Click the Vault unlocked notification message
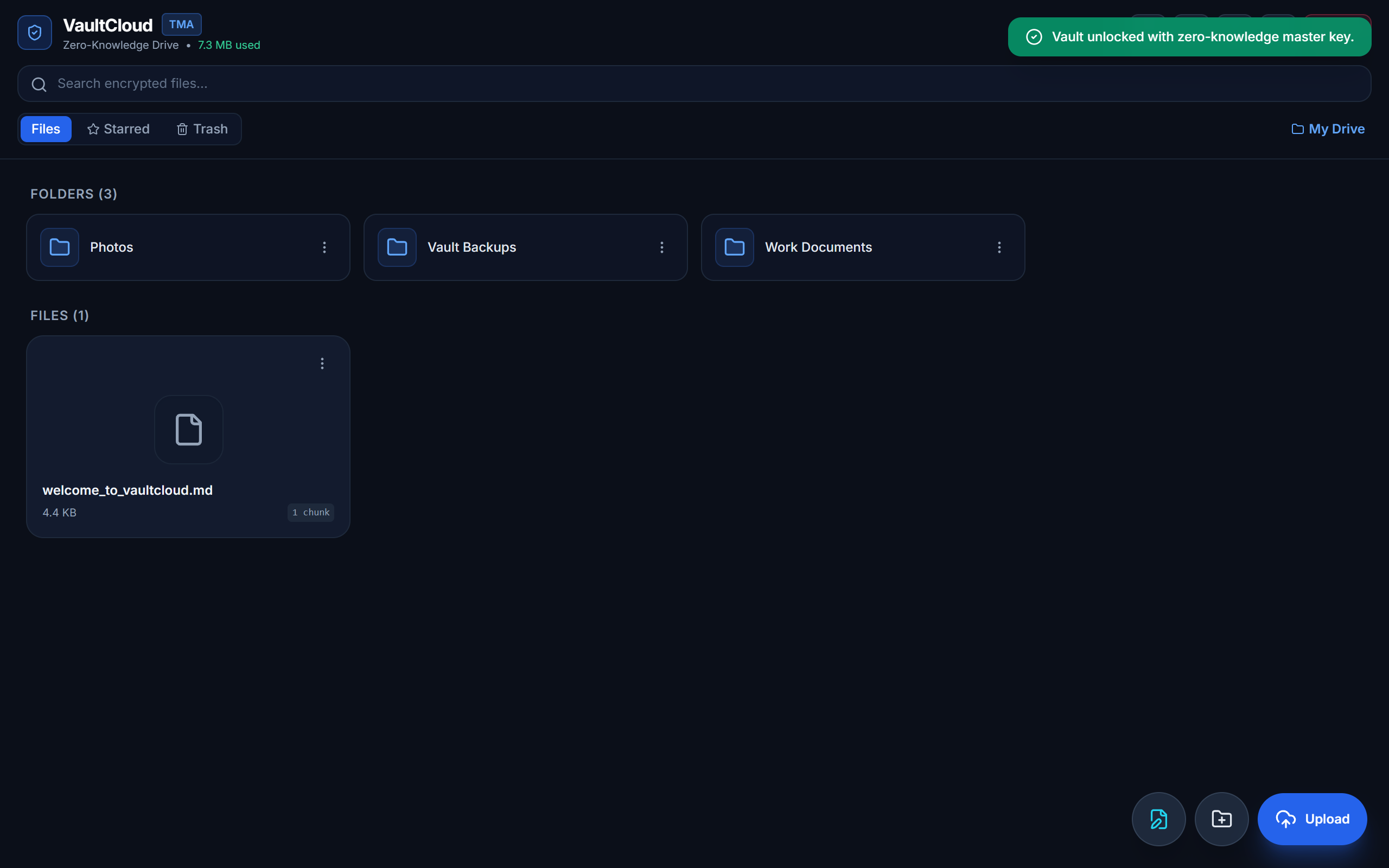1389x868 pixels. coord(1202,37)
